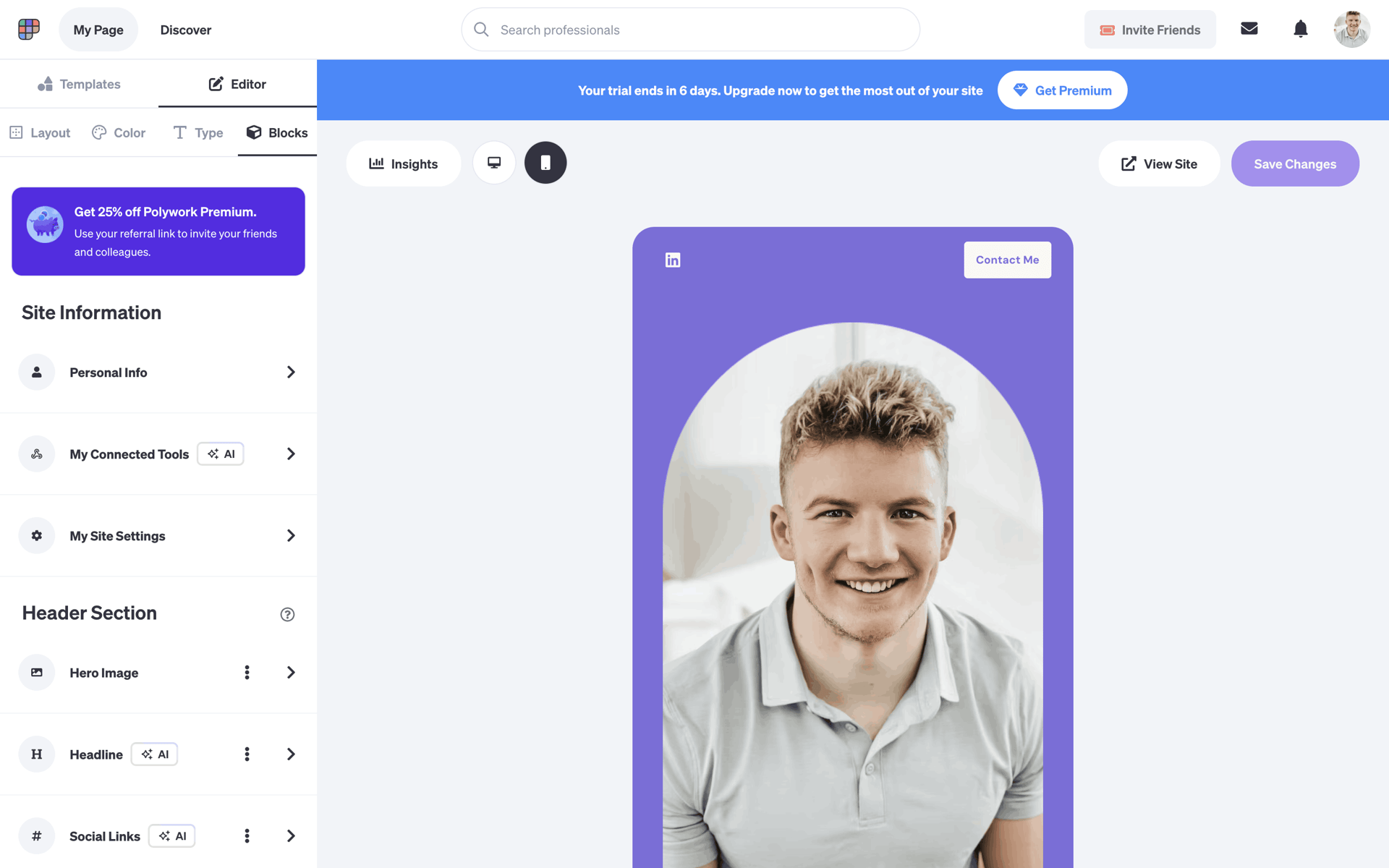This screenshot has width=1389, height=868.
Task: Click the Hero Image label
Action: [104, 673]
